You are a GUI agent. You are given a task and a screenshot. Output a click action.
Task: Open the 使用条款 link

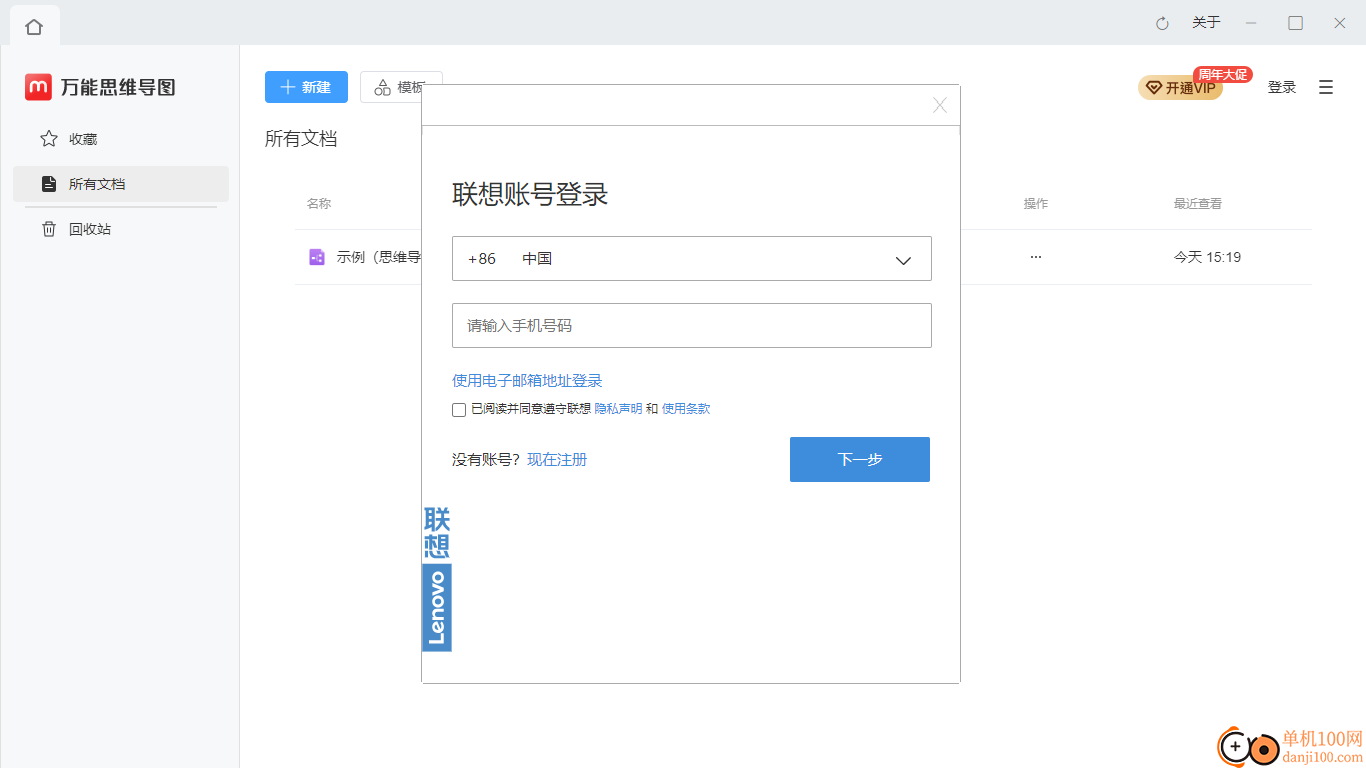pyautogui.click(x=686, y=409)
